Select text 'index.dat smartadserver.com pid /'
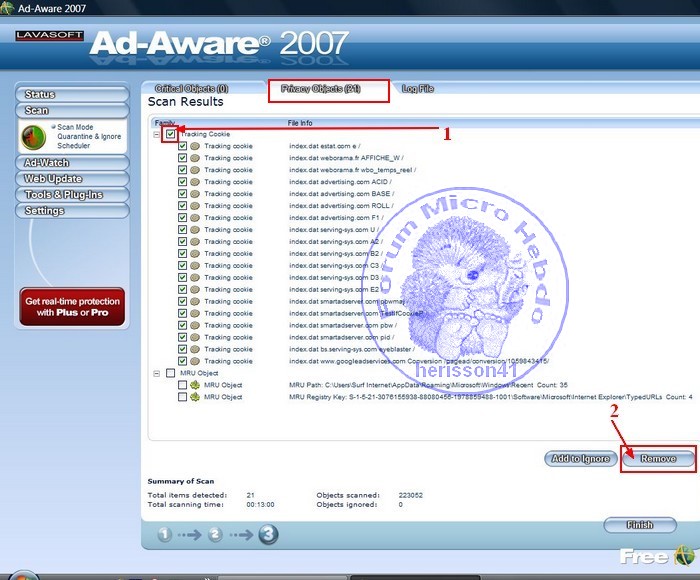Image resolution: width=700 pixels, height=580 pixels. tap(342, 337)
